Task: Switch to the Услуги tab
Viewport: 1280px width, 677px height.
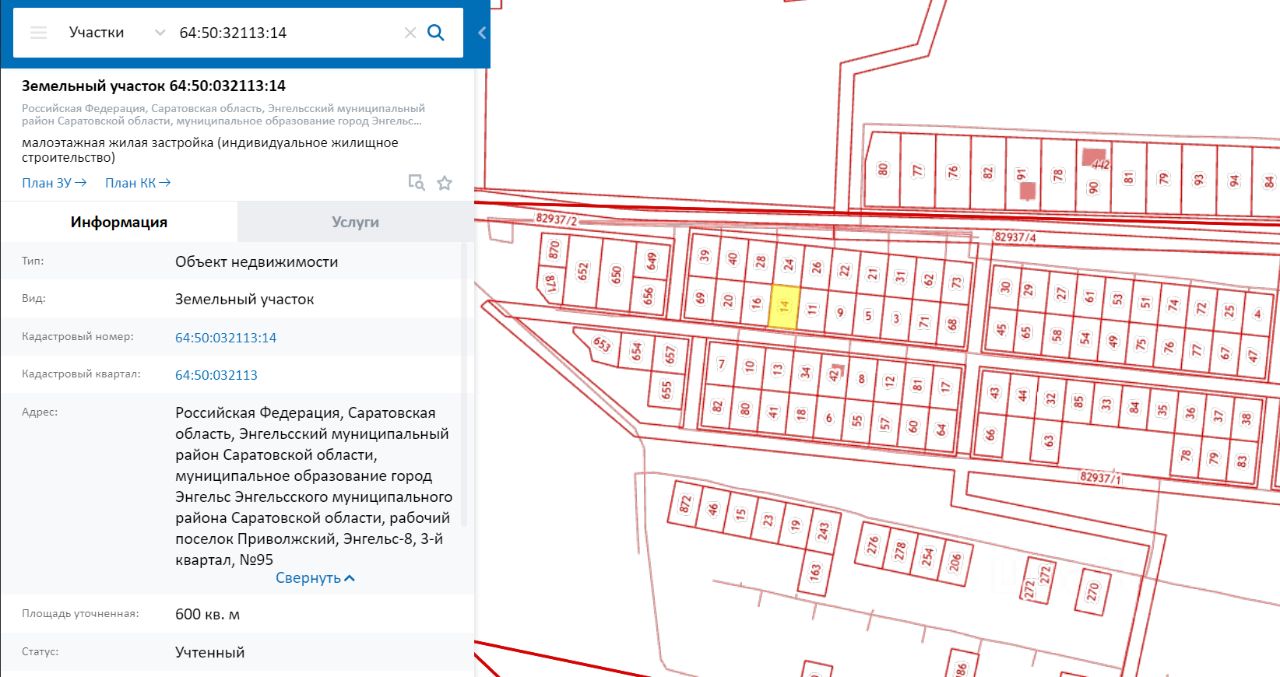Action: [355, 222]
